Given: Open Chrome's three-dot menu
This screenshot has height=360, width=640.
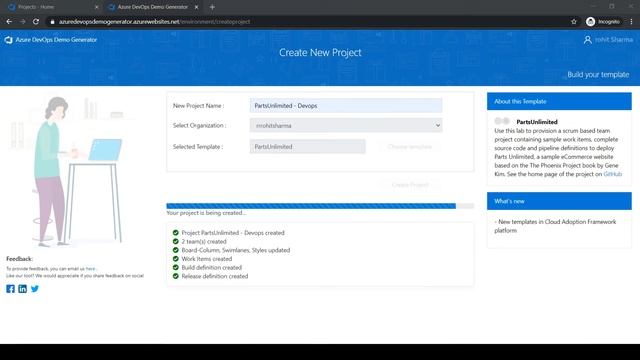Looking at the screenshot, I should click(631, 22).
